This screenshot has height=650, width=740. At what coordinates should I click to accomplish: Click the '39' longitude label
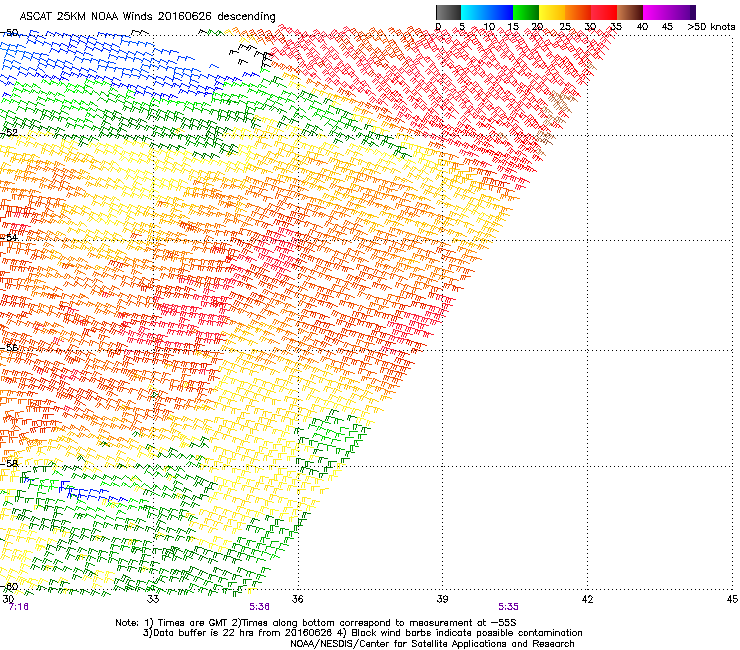click(x=442, y=599)
